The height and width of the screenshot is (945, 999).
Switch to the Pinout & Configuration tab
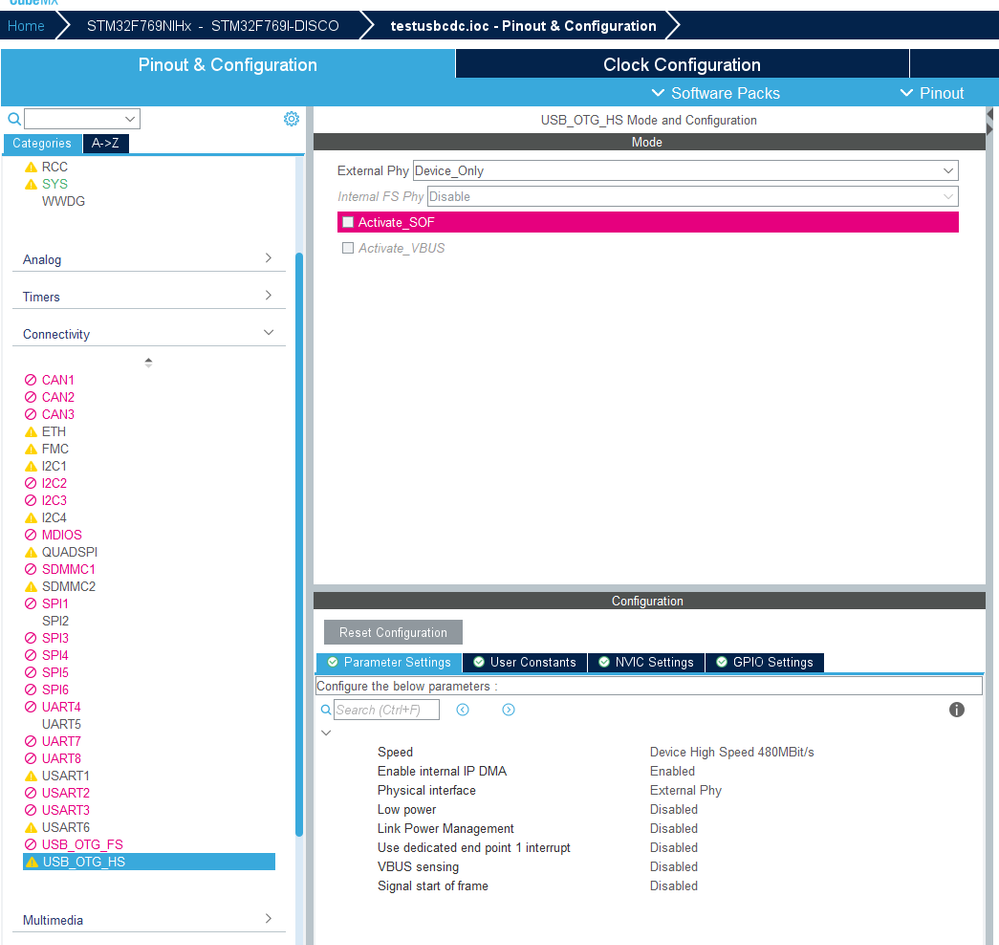pos(227,64)
